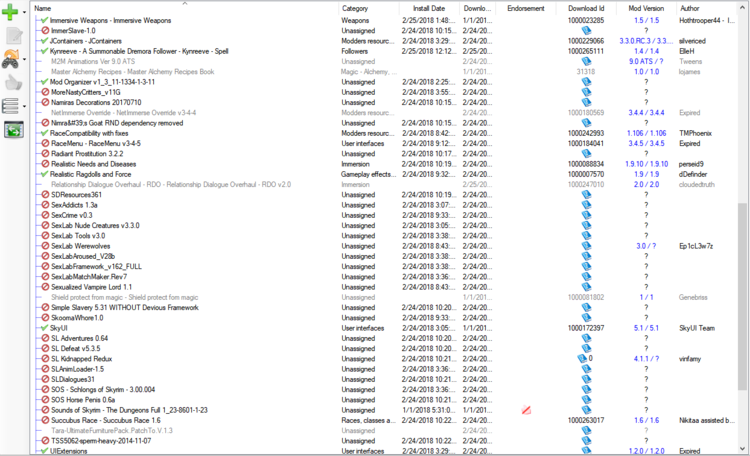Click green check icon for RaceCompatibility with fixes
Image resolution: width=750 pixels, height=456 pixels.
tap(44, 133)
